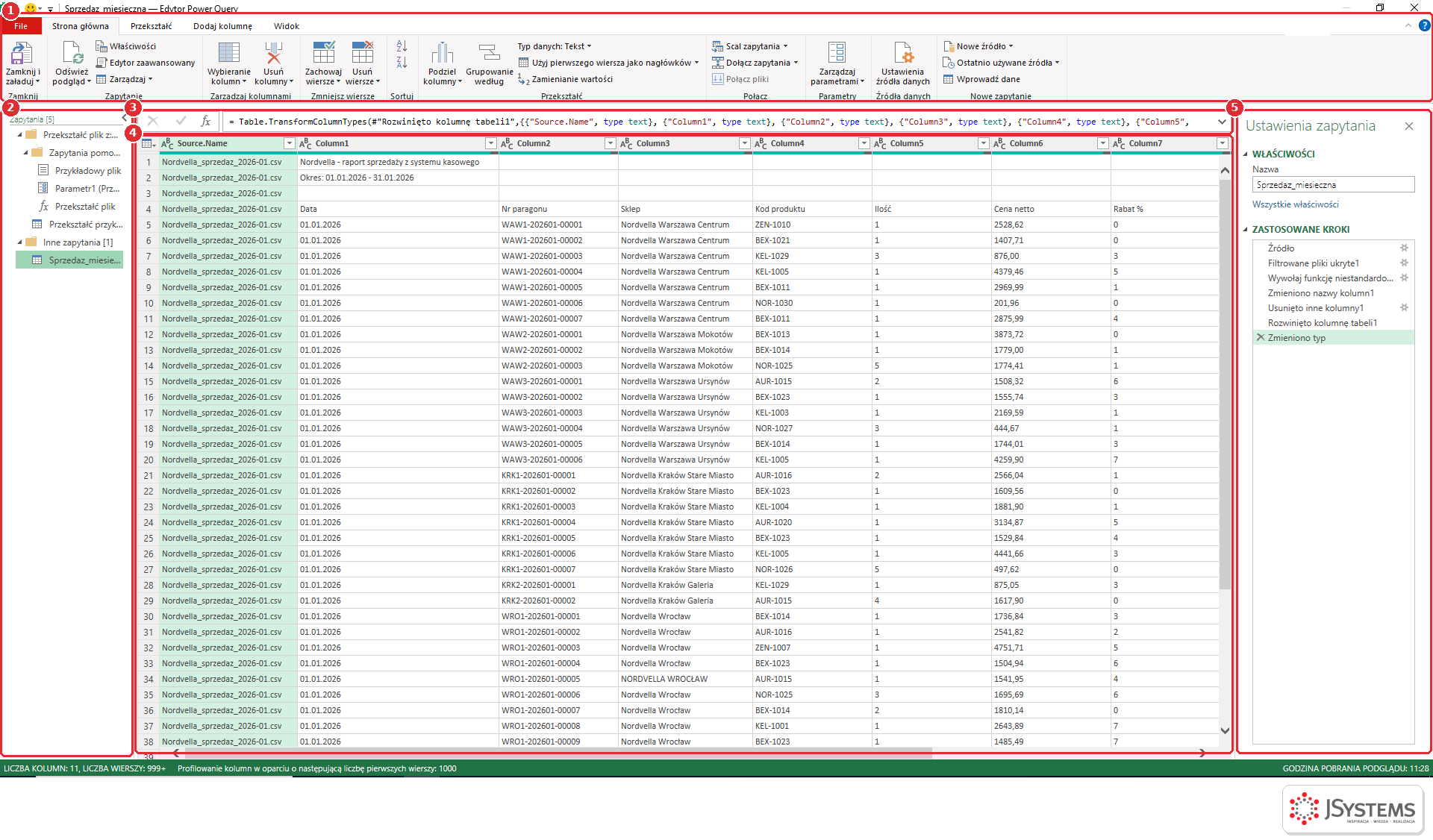This screenshot has width=1433, height=840.
Task: Click the Wszystkie właściwości link
Action: [x=1295, y=204]
